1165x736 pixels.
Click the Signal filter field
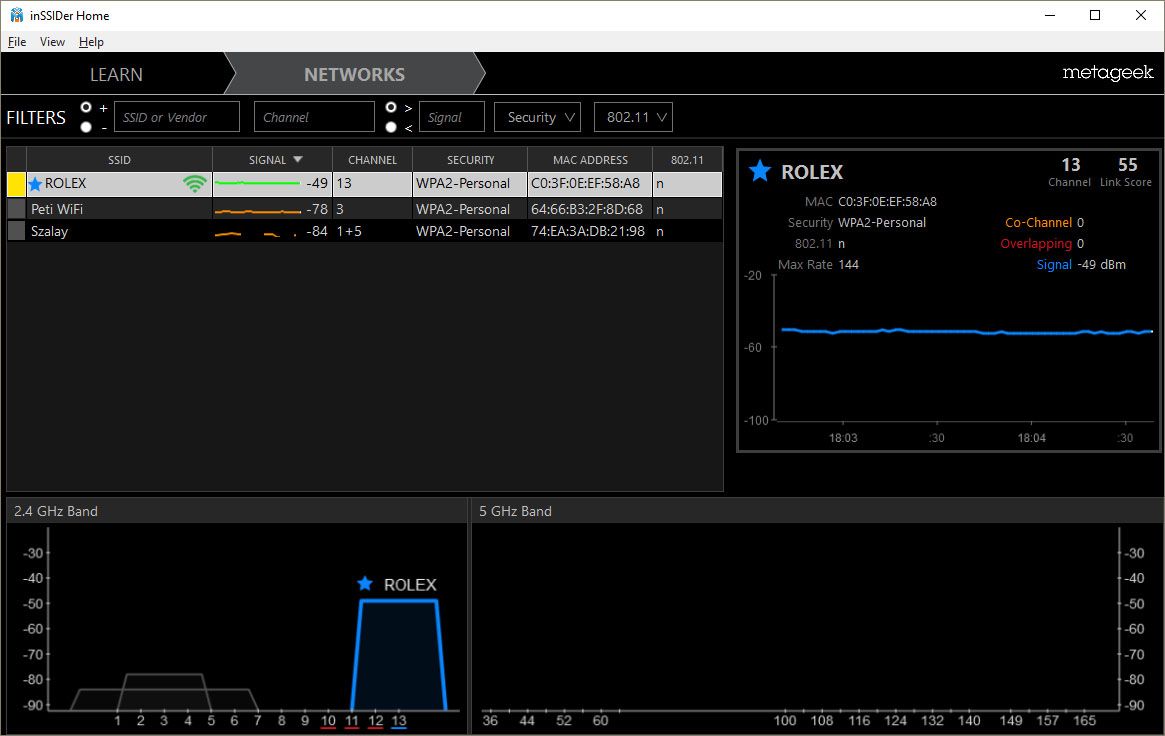(452, 117)
